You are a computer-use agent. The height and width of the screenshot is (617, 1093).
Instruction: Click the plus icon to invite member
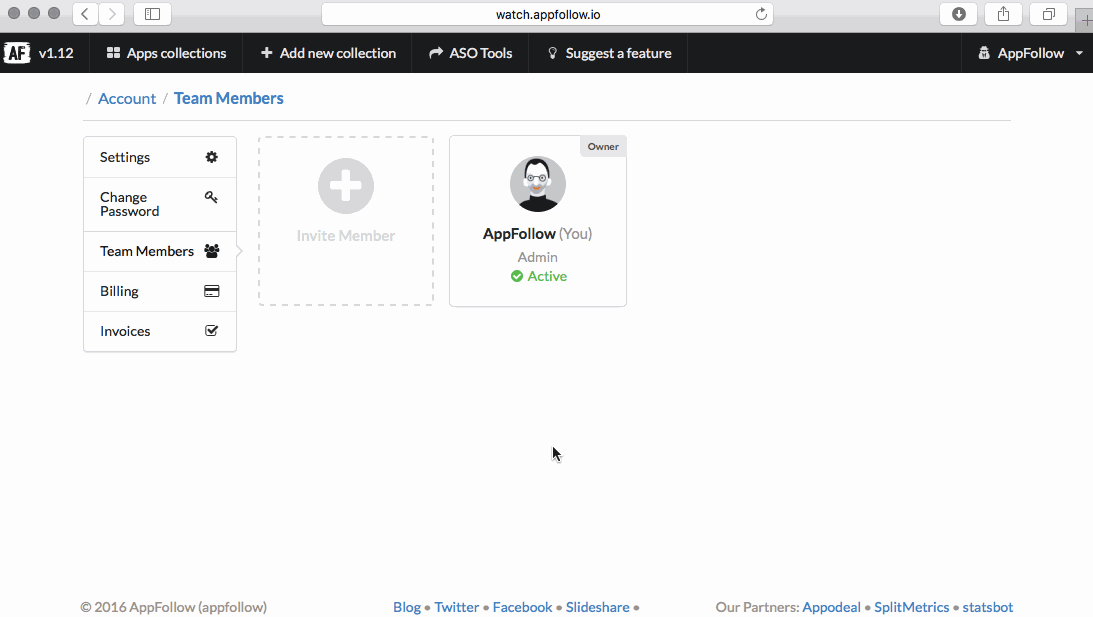pos(346,185)
